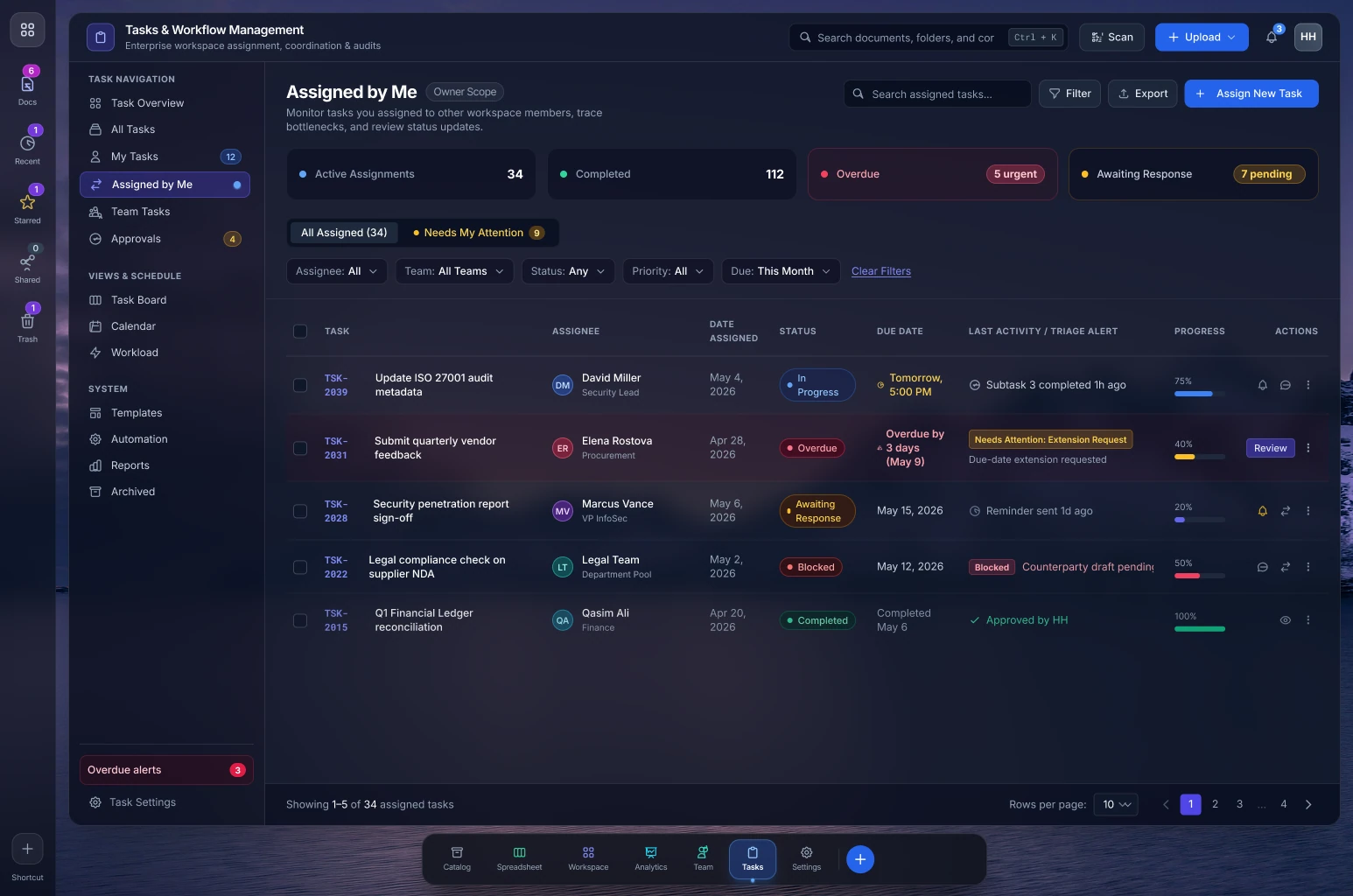Click the 75% progress bar for TSK-2039

1200,394
